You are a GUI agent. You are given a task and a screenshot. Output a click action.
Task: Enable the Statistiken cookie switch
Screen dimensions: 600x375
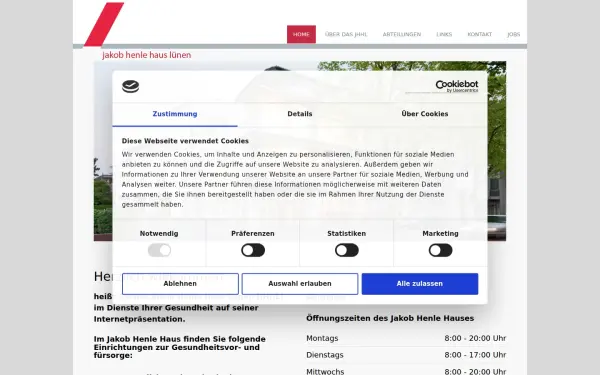347,250
